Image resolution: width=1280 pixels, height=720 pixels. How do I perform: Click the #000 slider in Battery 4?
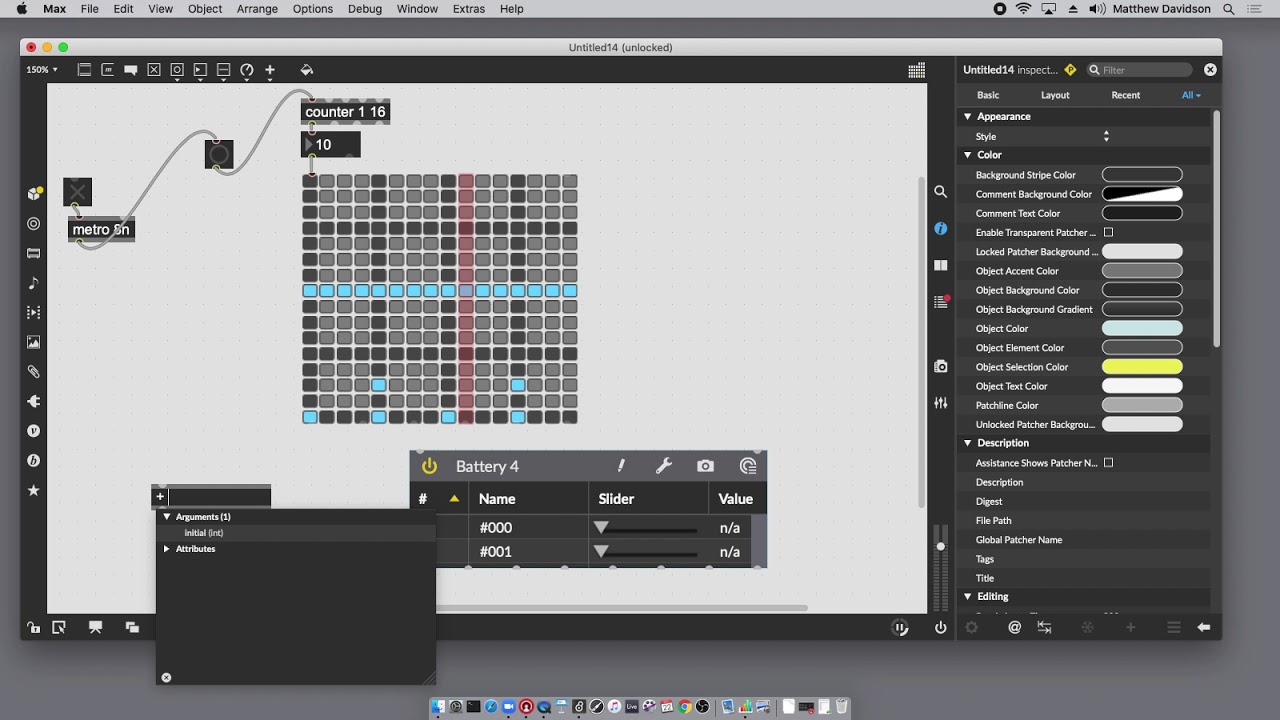(x=648, y=528)
